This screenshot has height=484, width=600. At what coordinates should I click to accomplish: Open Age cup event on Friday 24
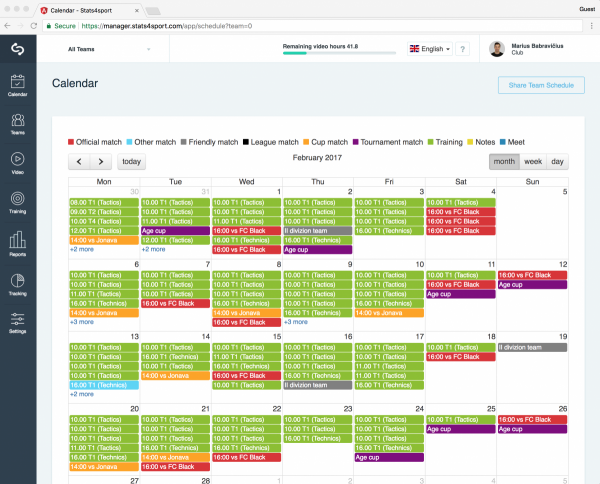click(389, 457)
